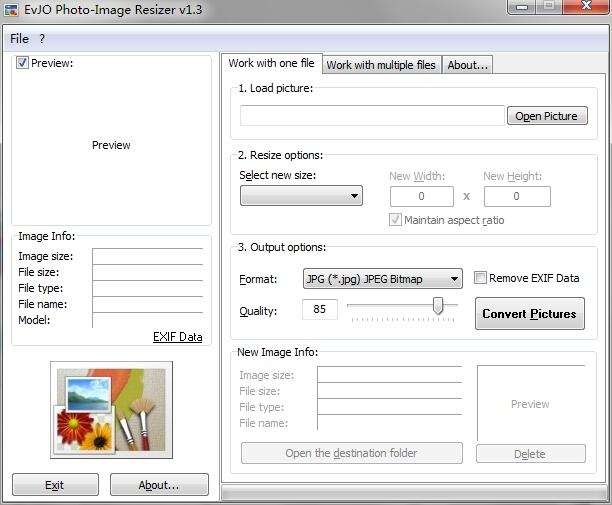The image size is (612, 505).
Task: Click the Convert Pictures button
Action: tap(530, 314)
